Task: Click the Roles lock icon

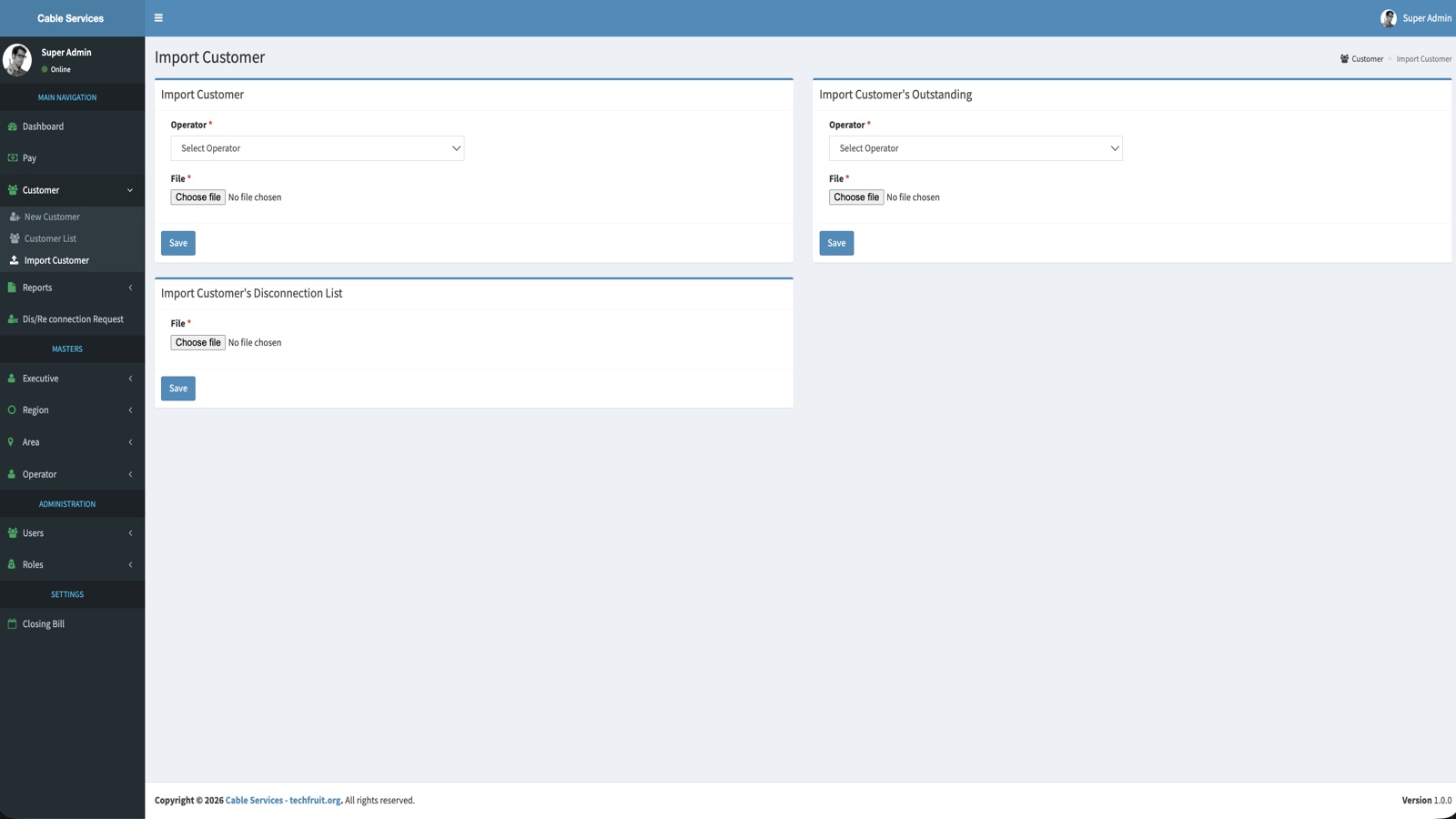Action: point(12,564)
